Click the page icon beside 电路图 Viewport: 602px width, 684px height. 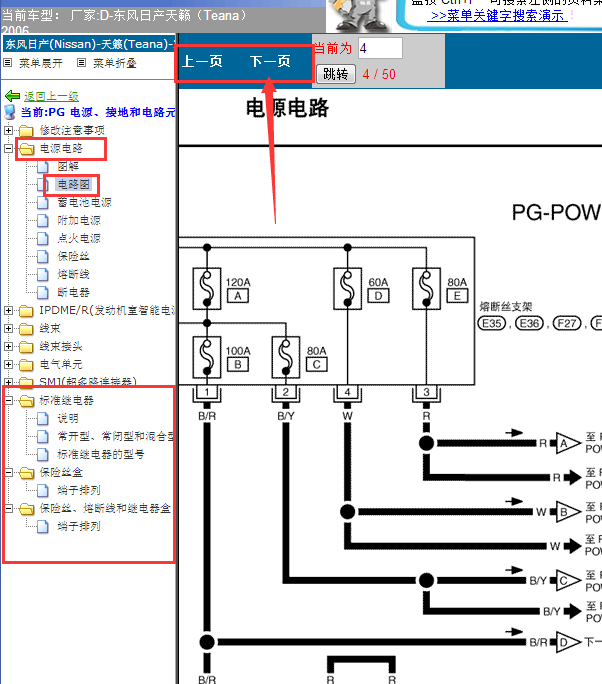point(43,185)
